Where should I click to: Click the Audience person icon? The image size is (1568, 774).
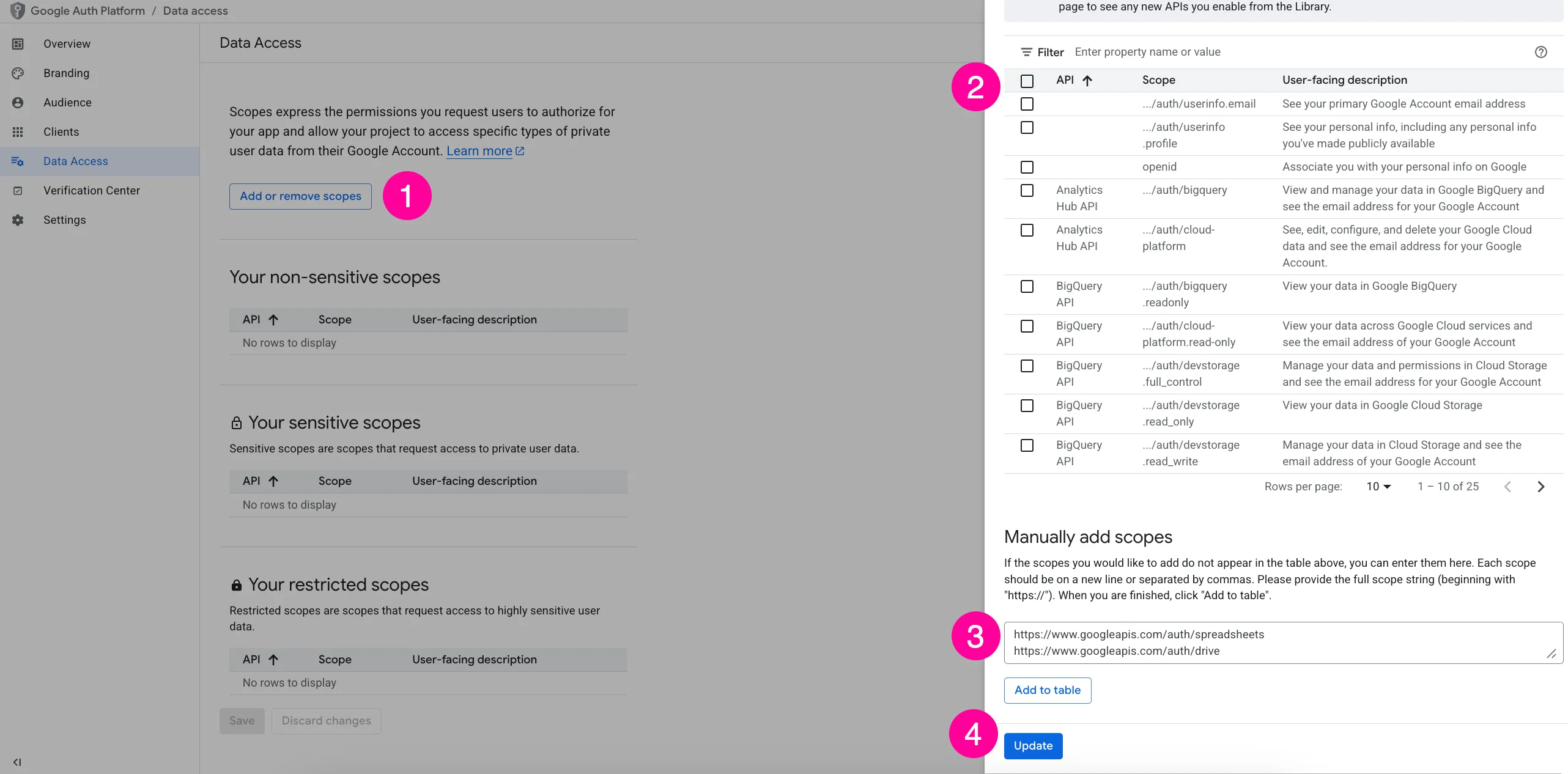(18, 103)
